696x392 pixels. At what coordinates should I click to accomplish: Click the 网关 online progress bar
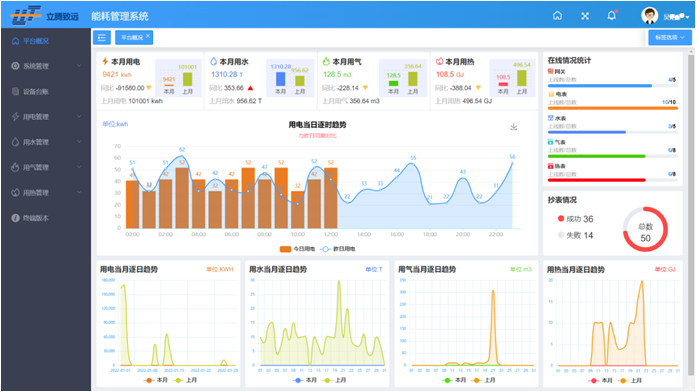(612, 85)
